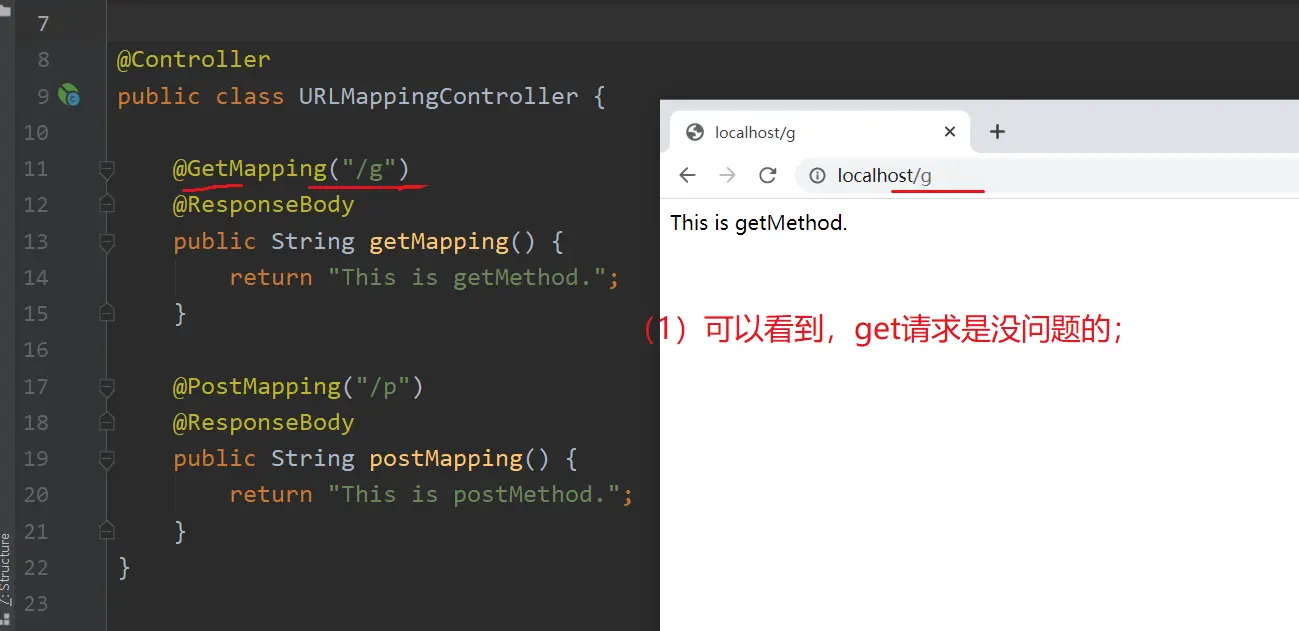The width and height of the screenshot is (1299, 631).
Task: Click the @ResponseBody annotation on line 18
Action: click(264, 423)
